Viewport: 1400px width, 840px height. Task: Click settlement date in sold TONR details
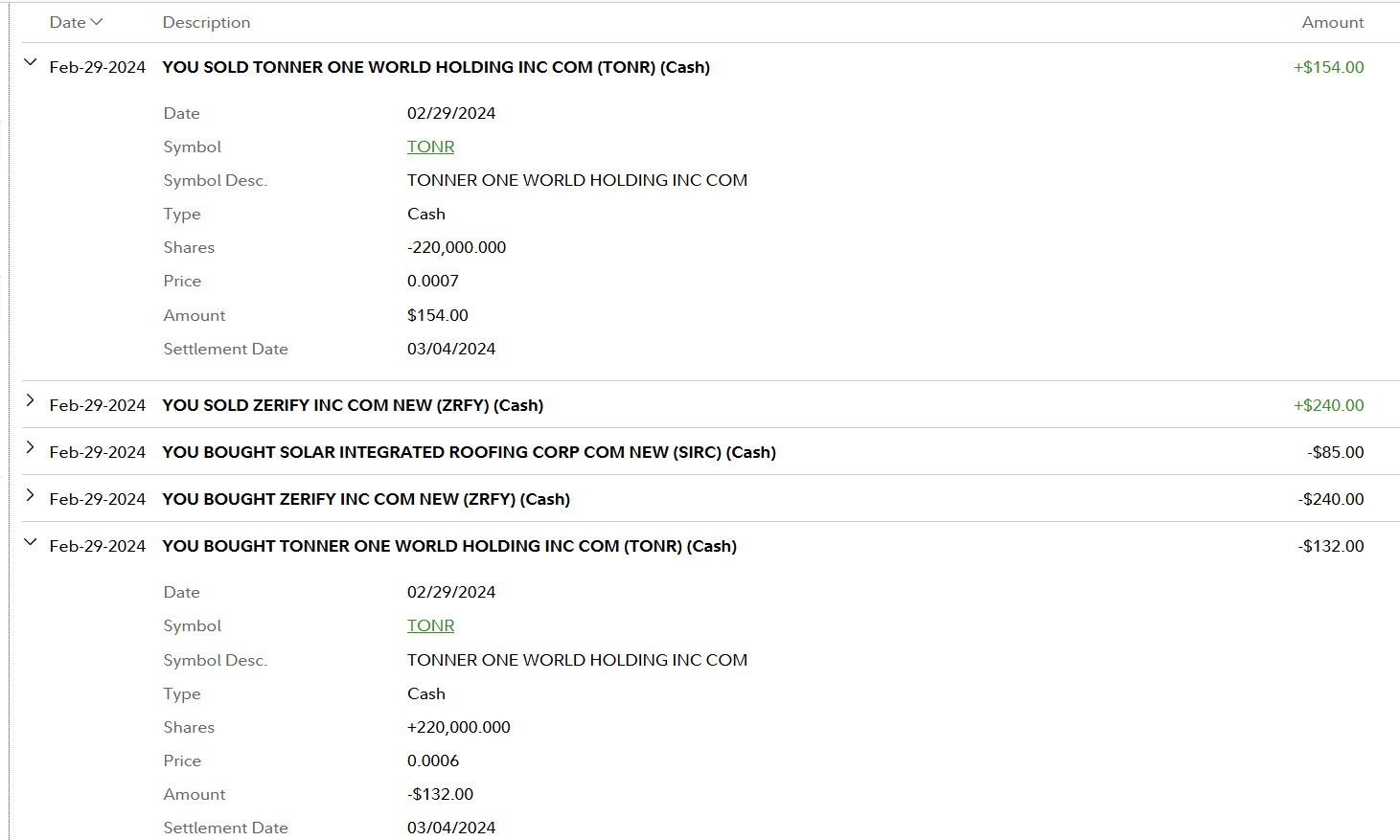[x=451, y=349]
